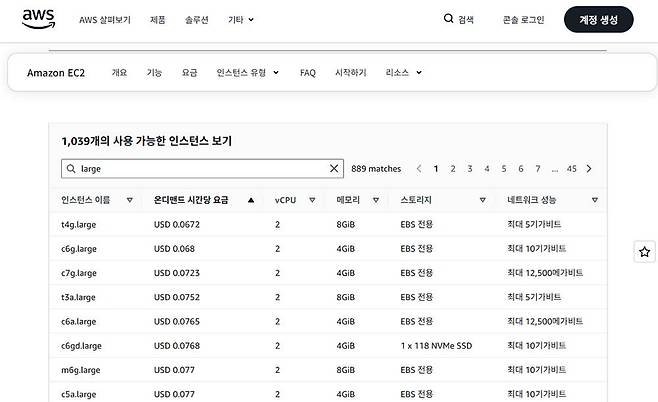Go to next page arrow in pagination

pyautogui.click(x=589, y=169)
